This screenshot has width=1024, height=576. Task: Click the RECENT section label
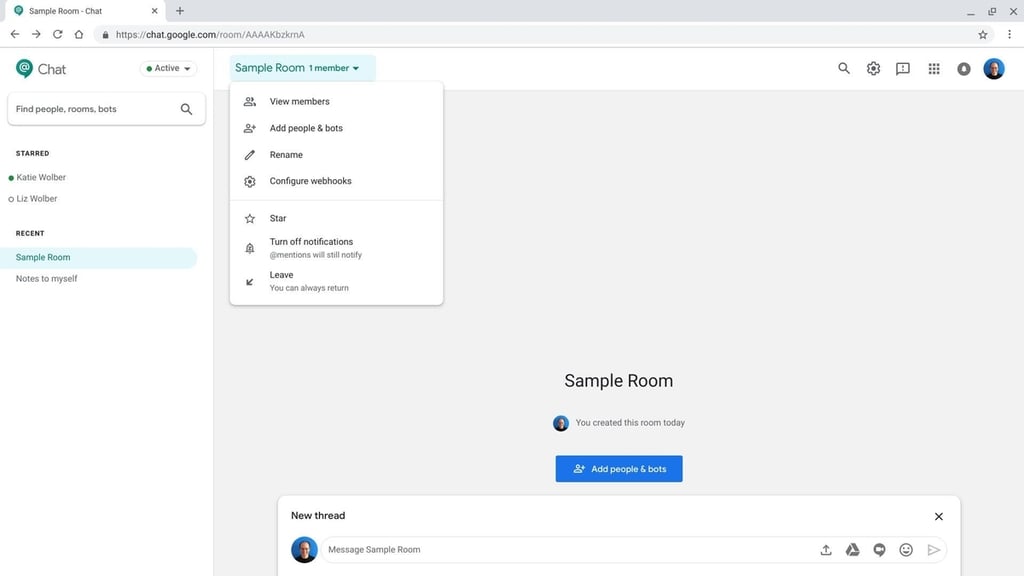[x=30, y=233]
